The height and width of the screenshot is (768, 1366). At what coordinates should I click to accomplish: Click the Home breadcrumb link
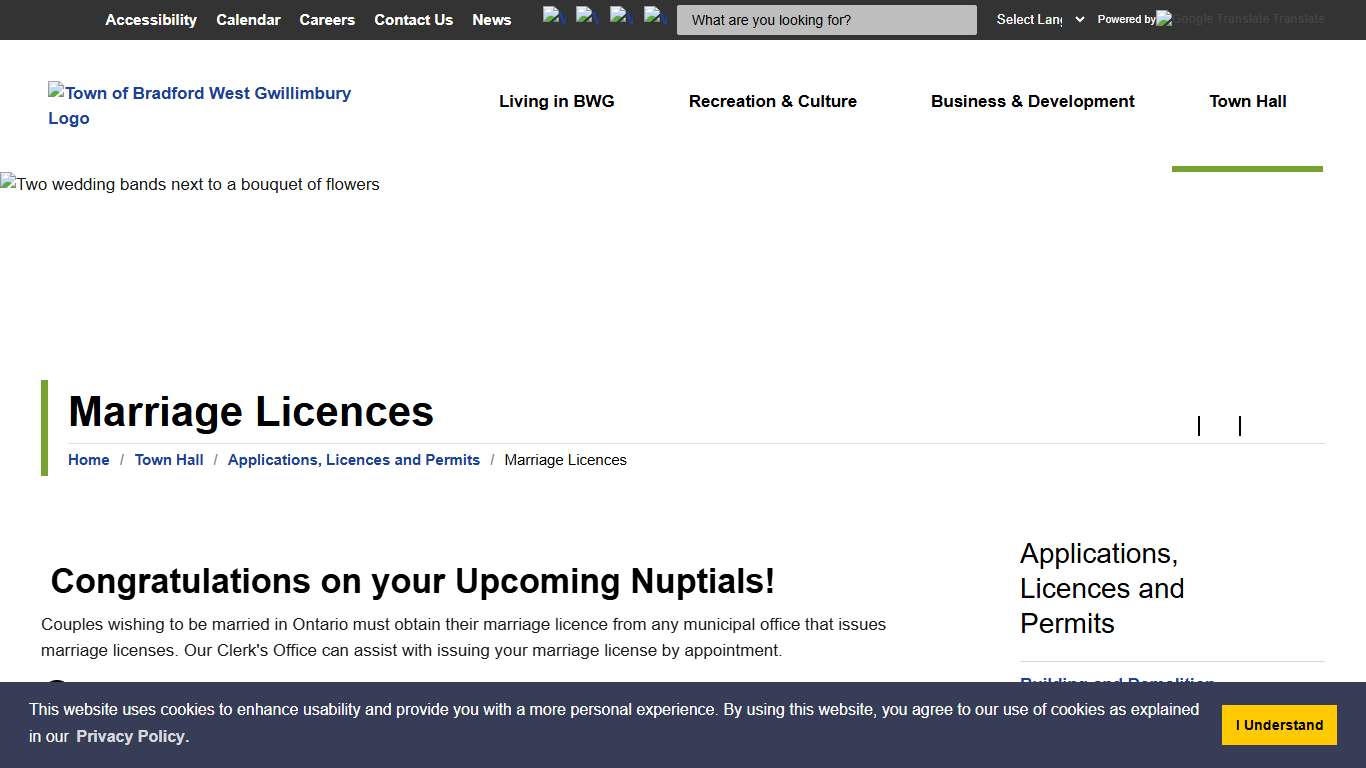88,460
